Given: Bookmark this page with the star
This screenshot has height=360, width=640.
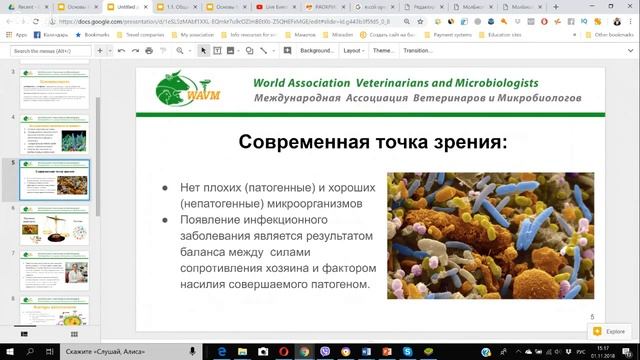Looking at the screenshot, I should [x=420, y=21].
